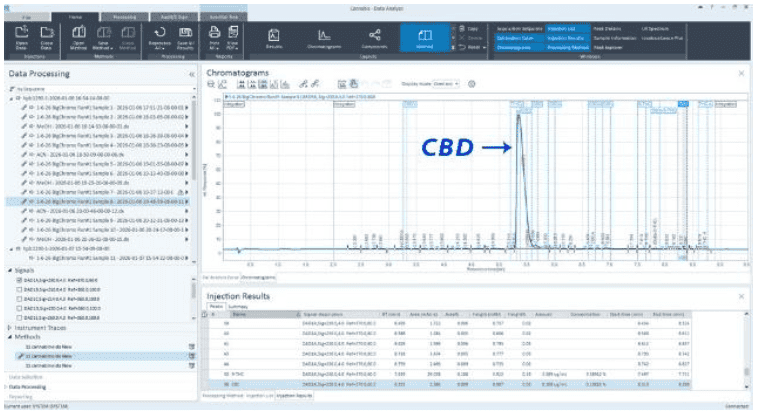Click the Compounds layout icon
The height and width of the screenshot is (414, 757).
tap(373, 39)
